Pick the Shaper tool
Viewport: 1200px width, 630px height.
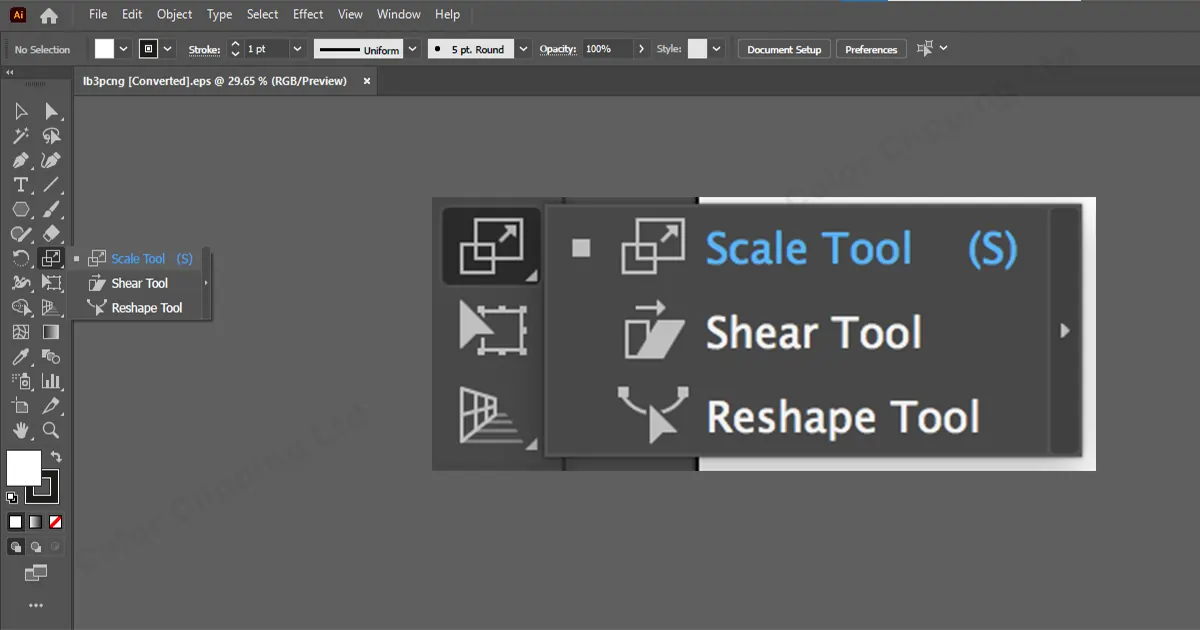pos(20,234)
